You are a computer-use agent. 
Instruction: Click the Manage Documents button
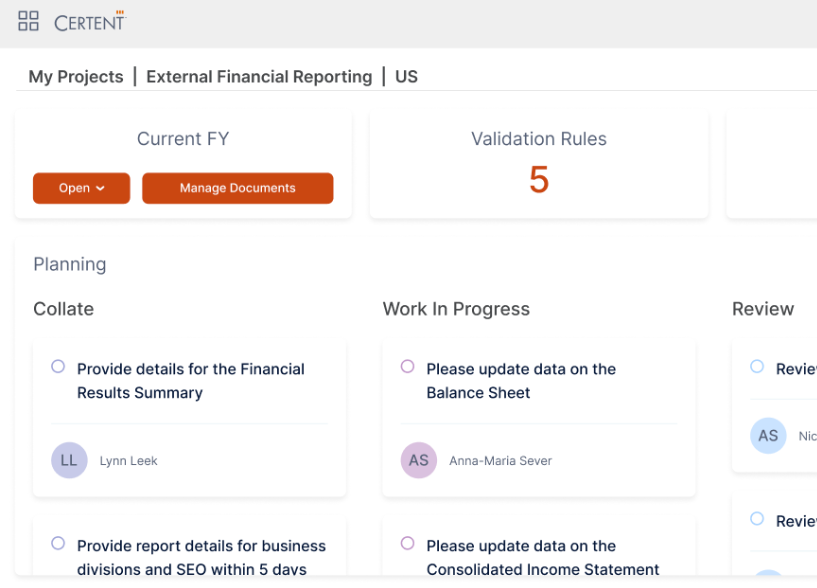(x=237, y=188)
